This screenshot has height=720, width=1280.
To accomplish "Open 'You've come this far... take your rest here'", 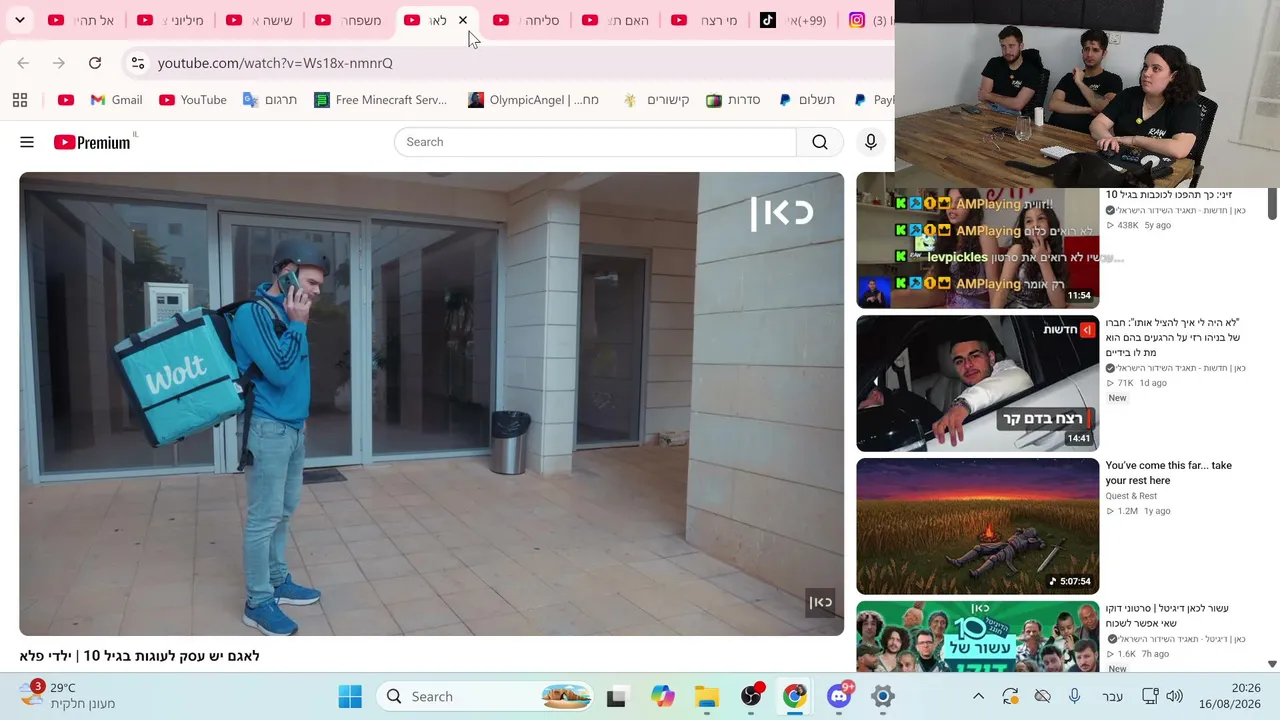I will (x=1168, y=473).
